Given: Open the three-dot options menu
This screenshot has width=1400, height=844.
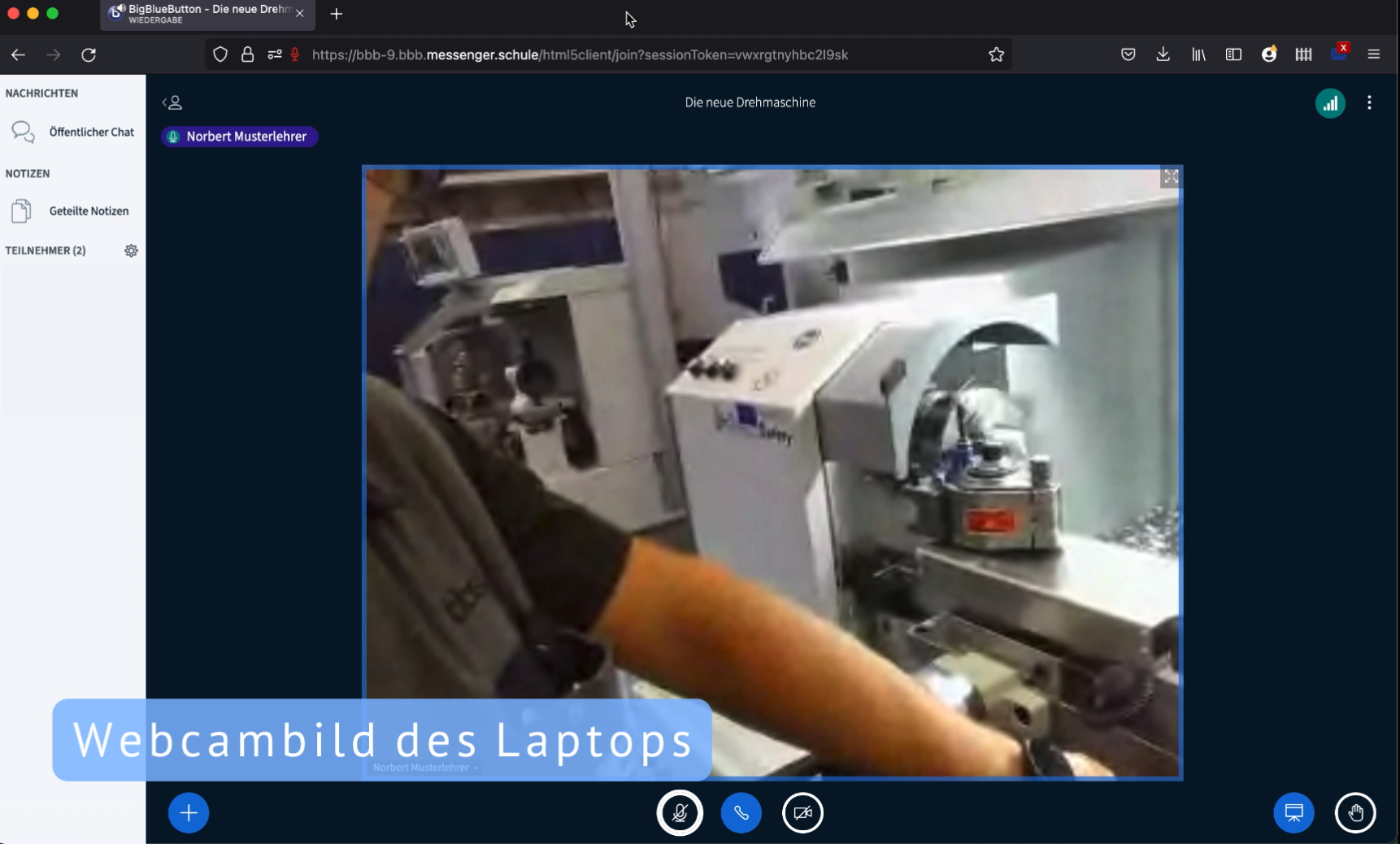Looking at the screenshot, I should [1369, 102].
